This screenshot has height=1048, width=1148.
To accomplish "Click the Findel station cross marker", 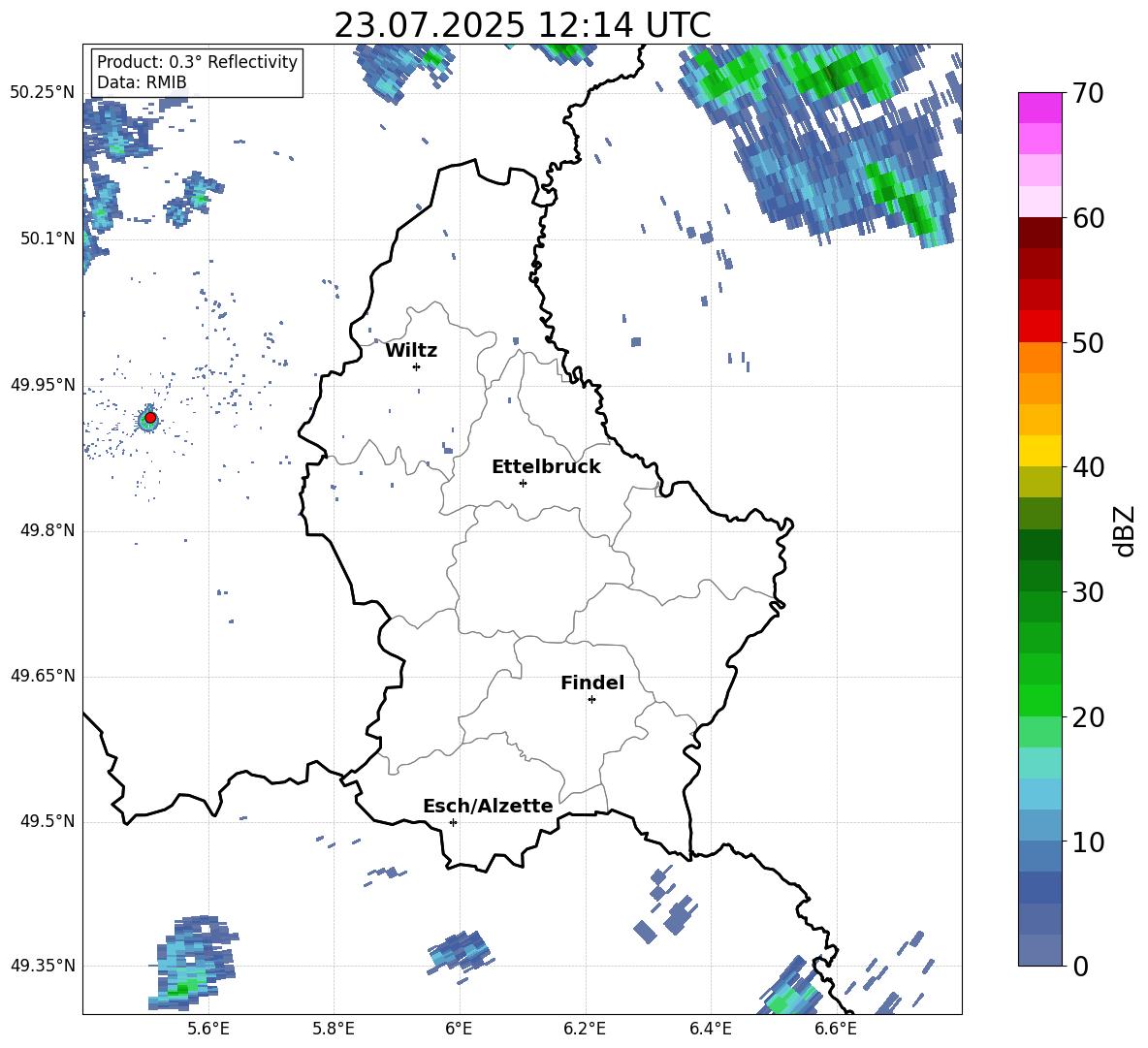I will (591, 700).
